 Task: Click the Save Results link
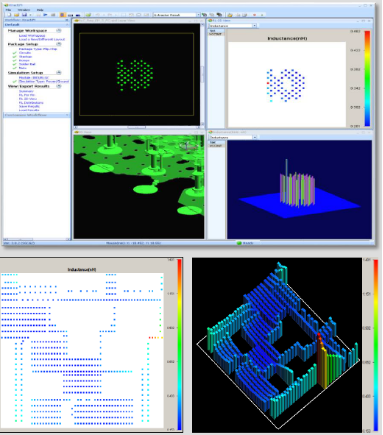29,106
